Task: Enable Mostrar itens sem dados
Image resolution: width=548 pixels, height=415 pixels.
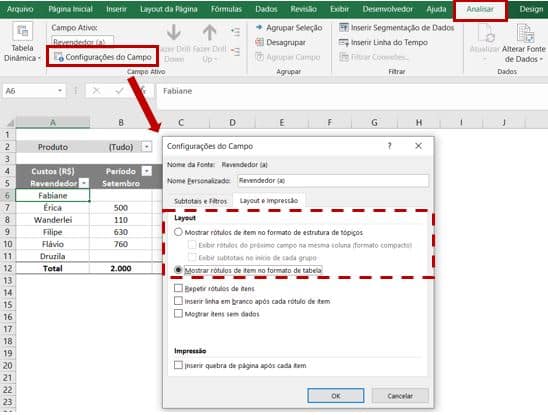Action: [x=178, y=313]
